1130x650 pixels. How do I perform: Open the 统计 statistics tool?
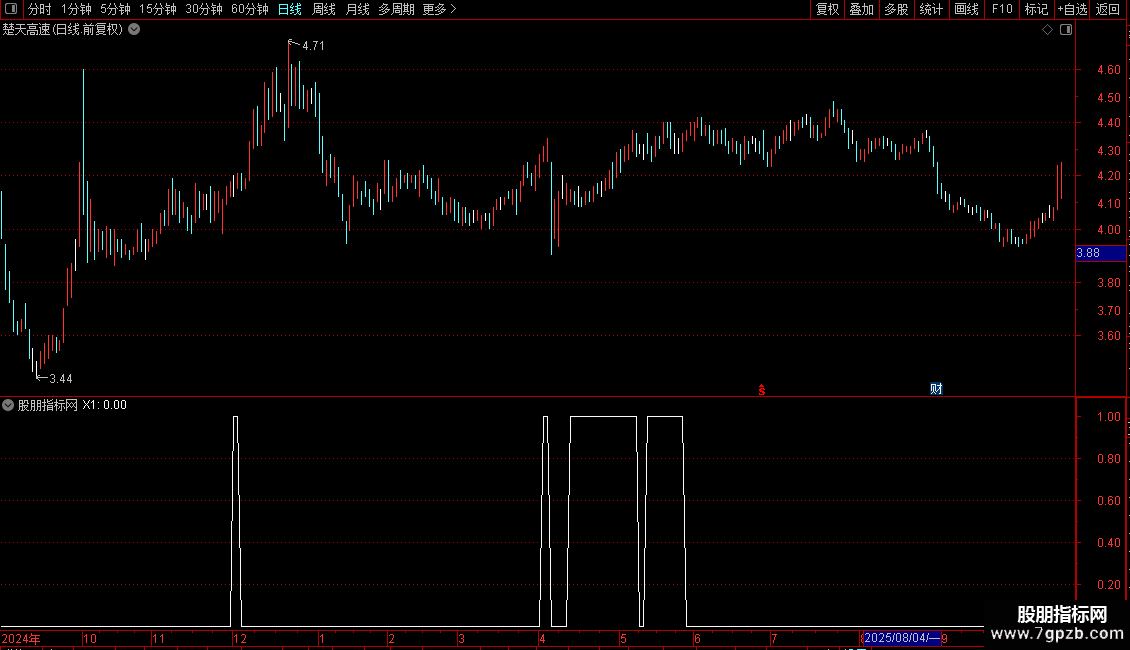coord(931,9)
